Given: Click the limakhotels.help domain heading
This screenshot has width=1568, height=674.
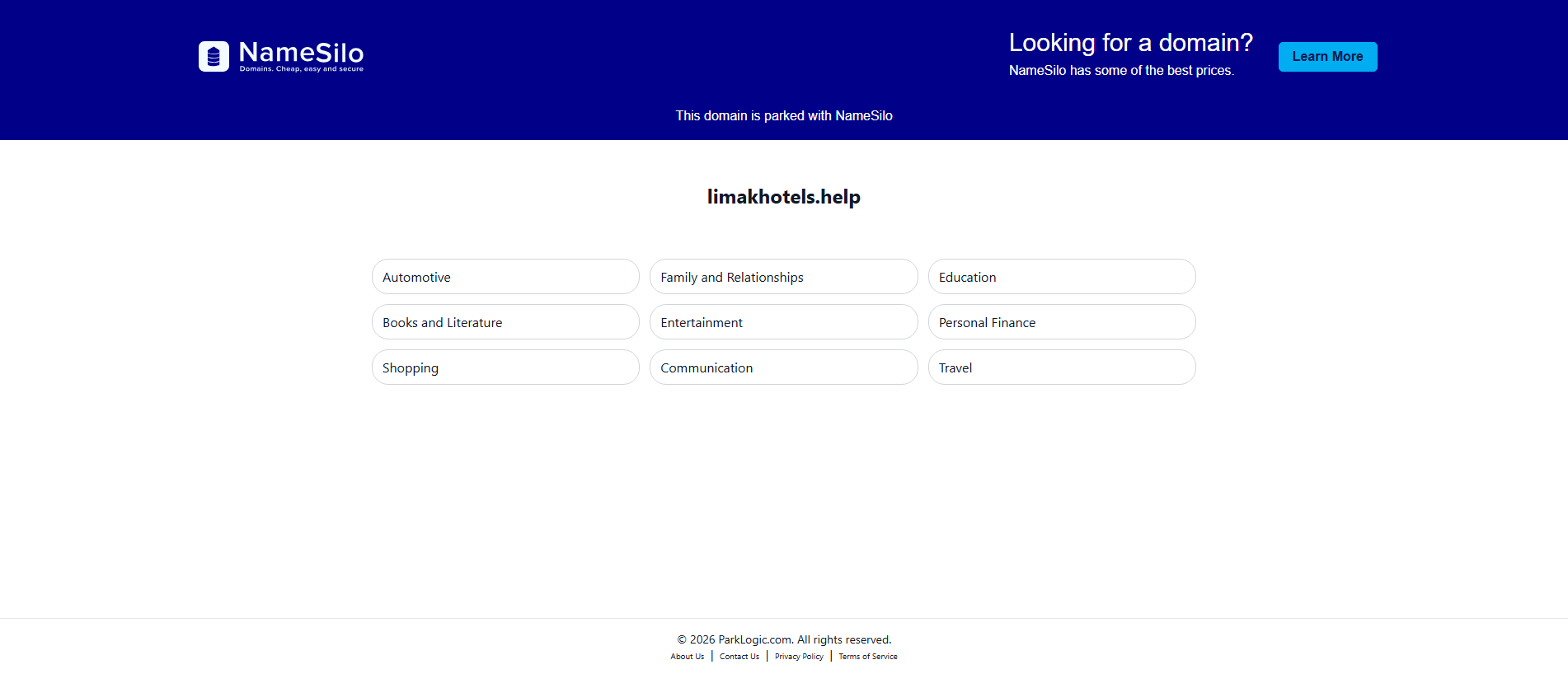Looking at the screenshot, I should coord(784,197).
